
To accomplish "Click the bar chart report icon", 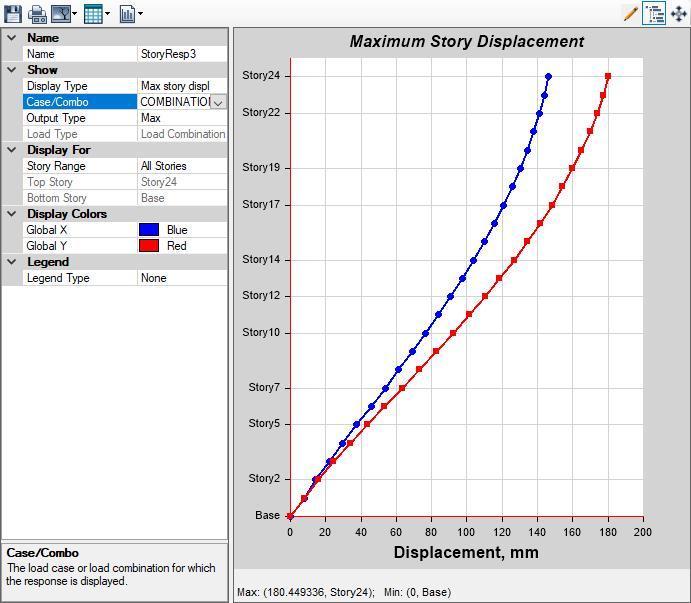I will pos(127,14).
